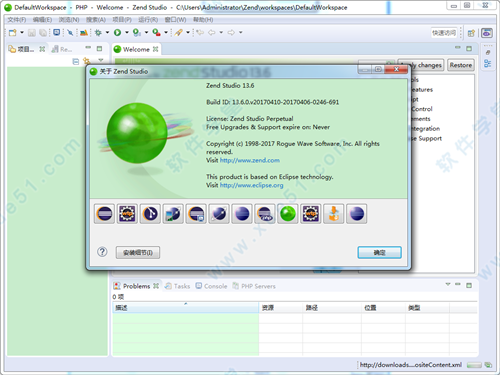Click the Git plugin icon in About dialog
Viewport: 500px width, 375px height.
[150, 214]
